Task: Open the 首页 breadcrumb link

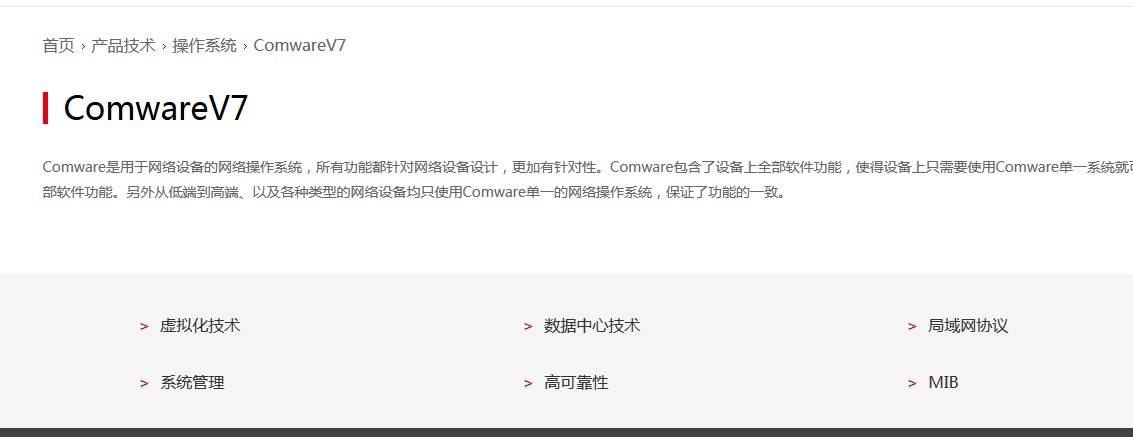Action: pyautogui.click(x=59, y=46)
